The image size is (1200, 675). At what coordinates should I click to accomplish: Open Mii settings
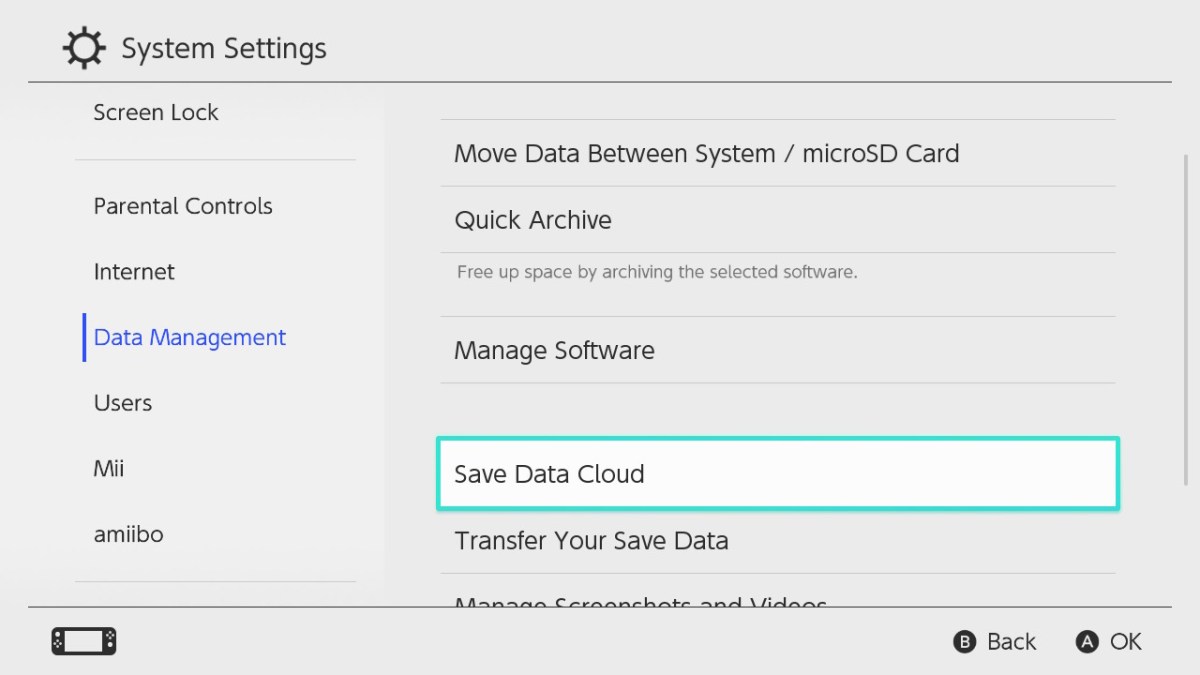108,468
